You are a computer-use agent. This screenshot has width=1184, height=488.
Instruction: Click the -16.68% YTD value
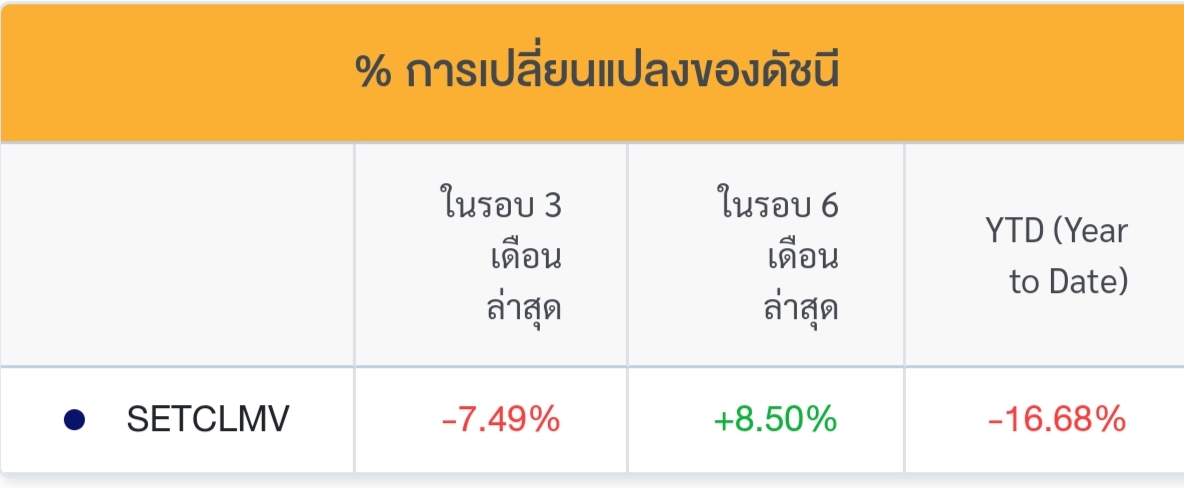click(x=1057, y=420)
